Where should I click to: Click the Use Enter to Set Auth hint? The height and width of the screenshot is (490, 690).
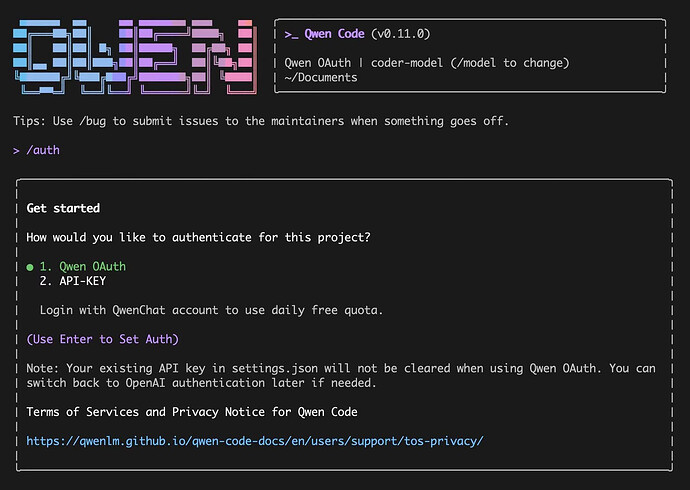coord(103,339)
